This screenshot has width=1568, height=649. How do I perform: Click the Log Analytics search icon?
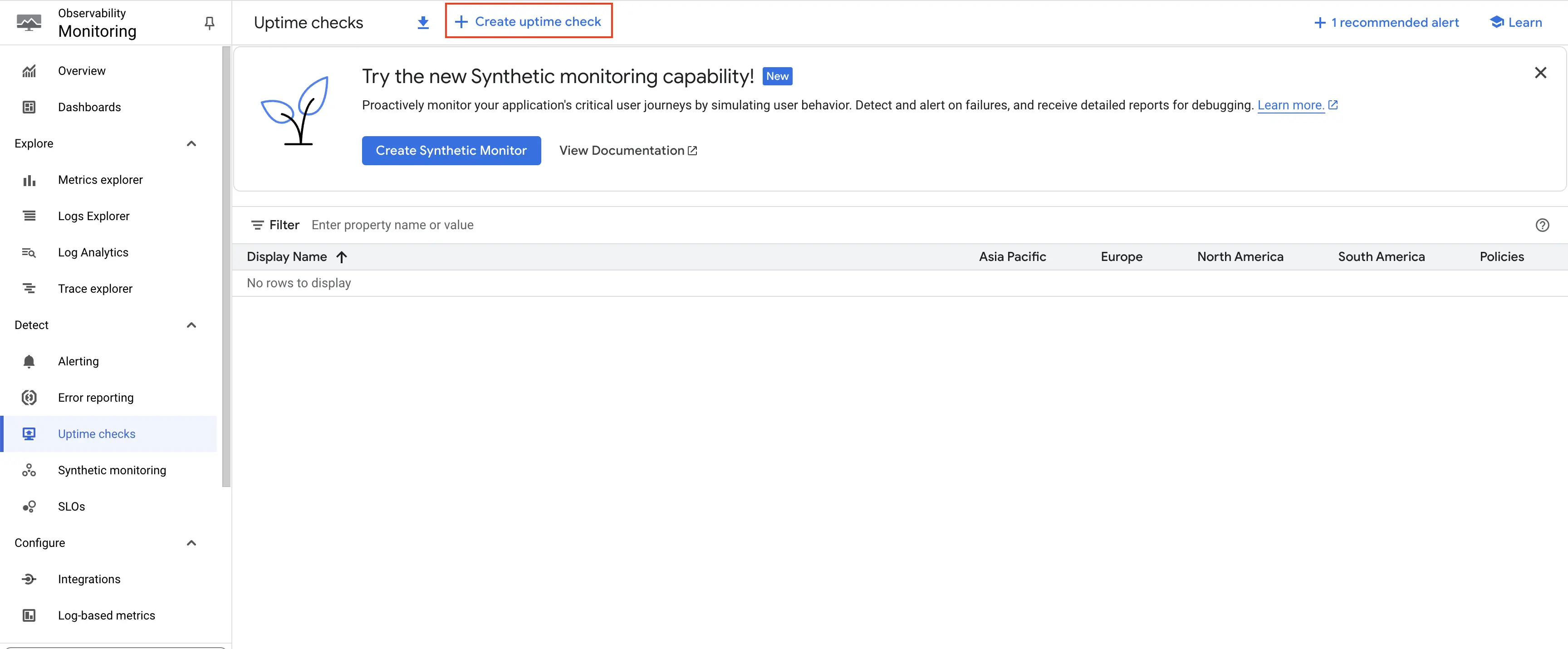click(x=29, y=253)
